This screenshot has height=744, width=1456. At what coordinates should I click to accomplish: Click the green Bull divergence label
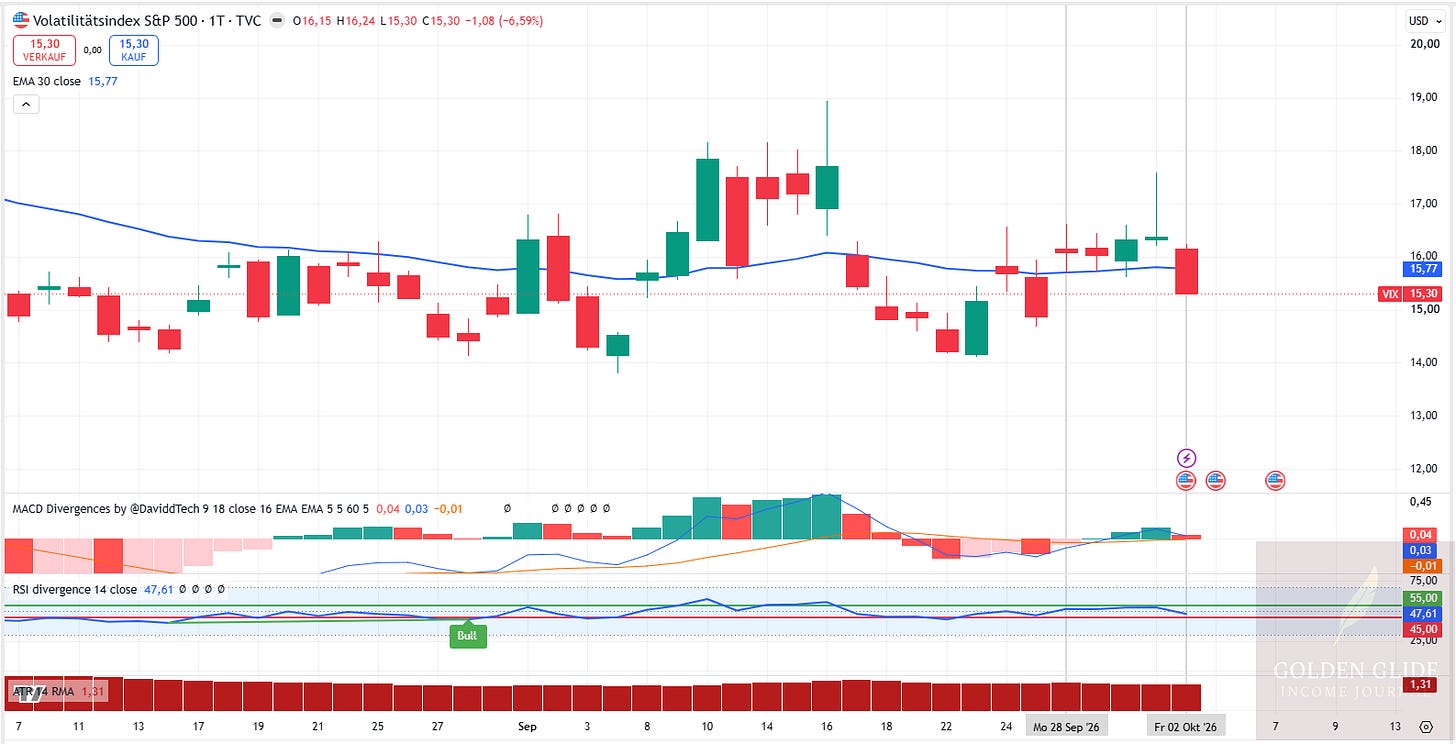pyautogui.click(x=468, y=635)
